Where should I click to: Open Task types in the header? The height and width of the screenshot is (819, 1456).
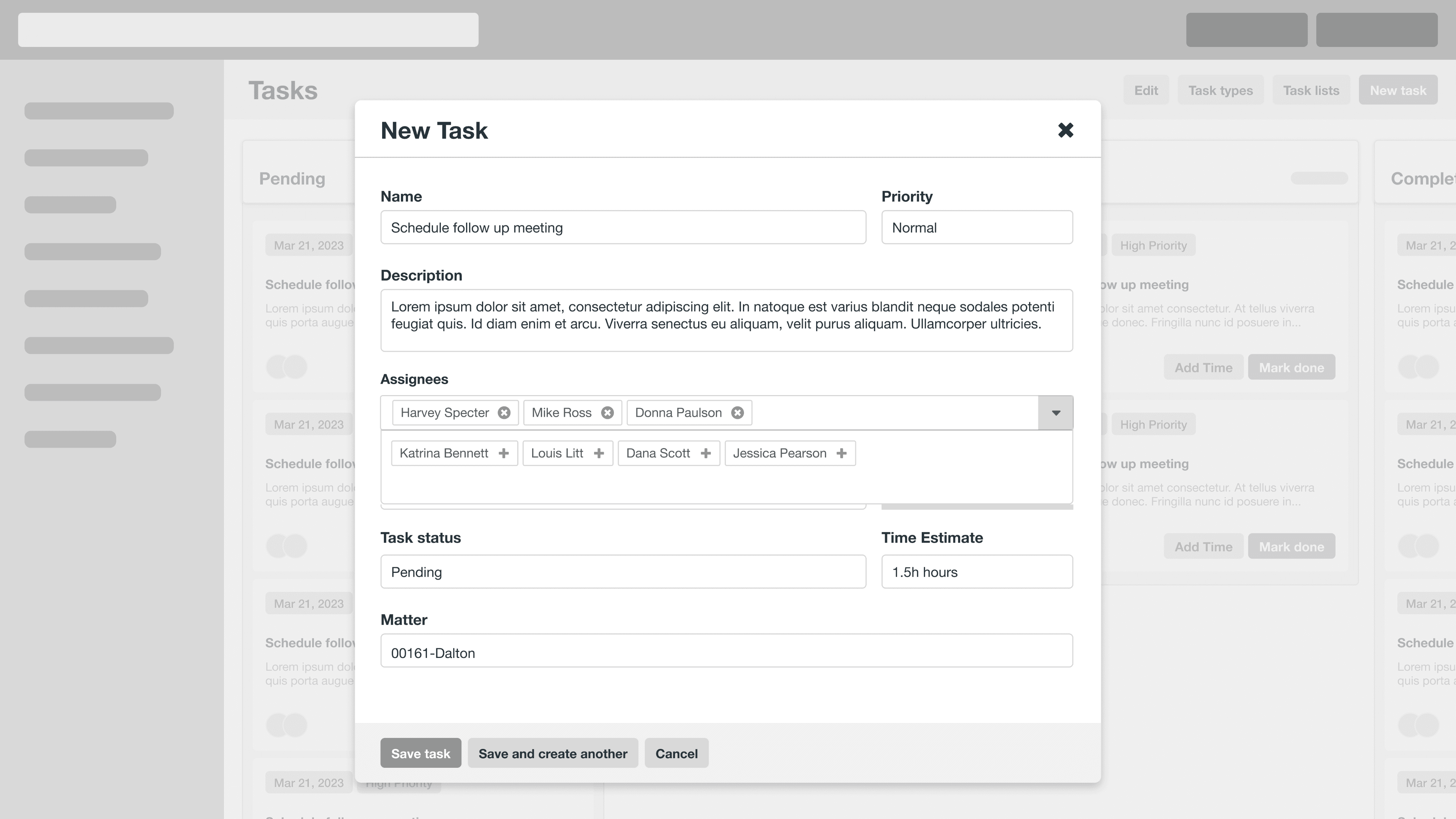pyautogui.click(x=1220, y=90)
